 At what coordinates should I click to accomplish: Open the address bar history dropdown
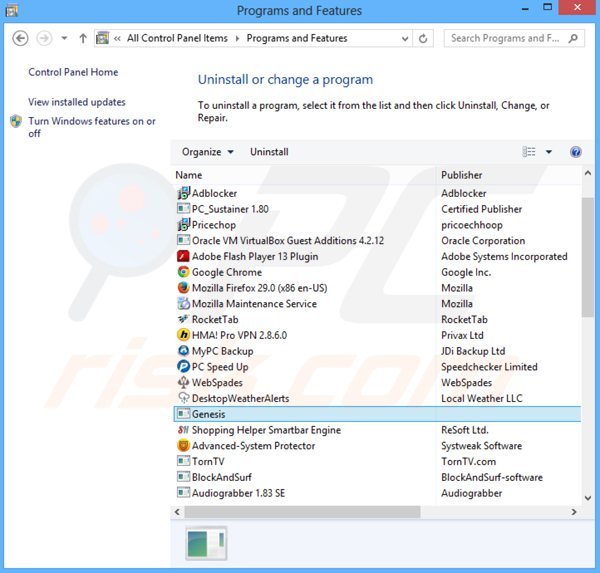click(x=405, y=38)
